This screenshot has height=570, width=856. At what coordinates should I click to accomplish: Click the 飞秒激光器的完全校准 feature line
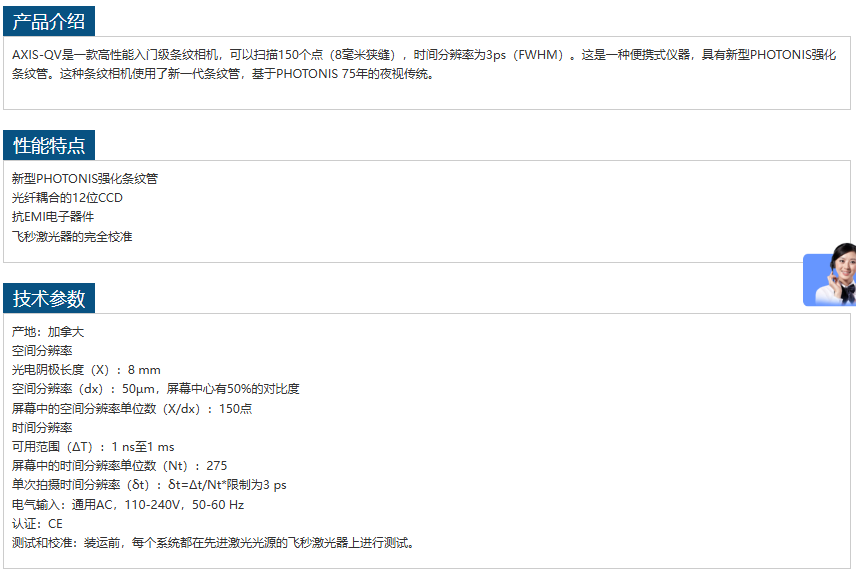pos(72,237)
